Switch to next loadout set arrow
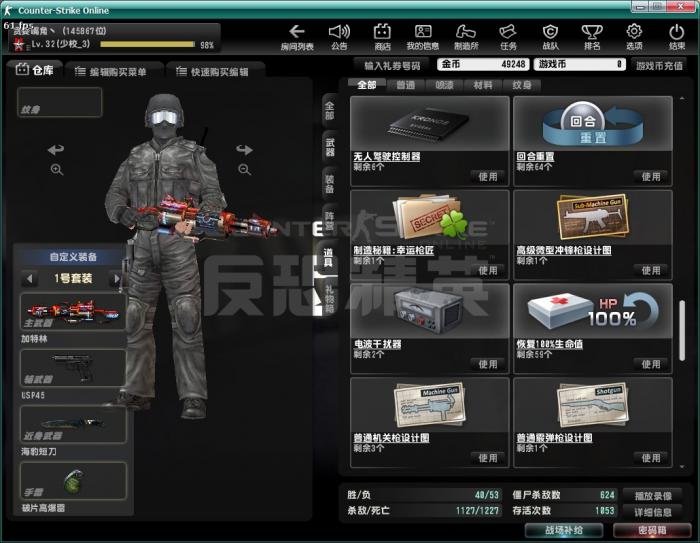 [117, 279]
